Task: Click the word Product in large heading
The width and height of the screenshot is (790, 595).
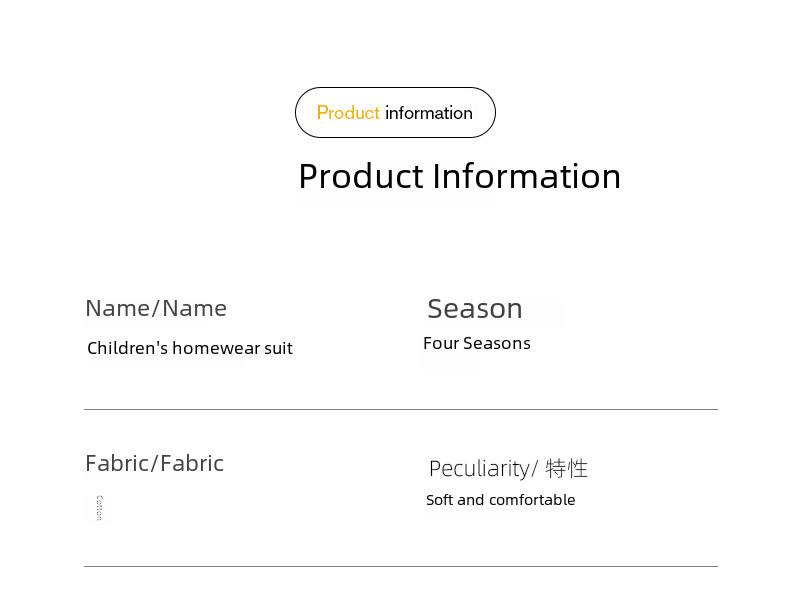Action: pos(361,176)
